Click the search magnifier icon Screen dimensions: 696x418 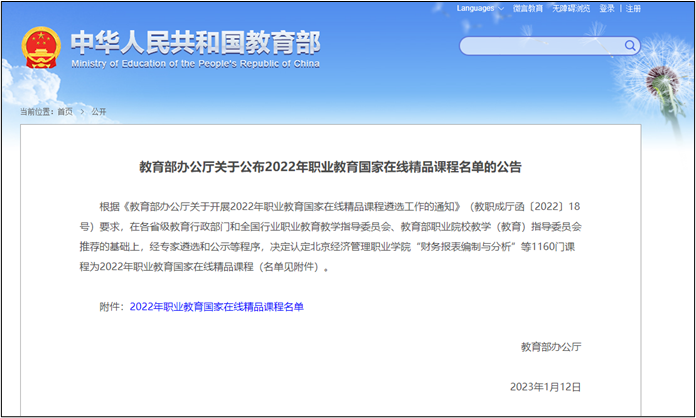pos(630,45)
